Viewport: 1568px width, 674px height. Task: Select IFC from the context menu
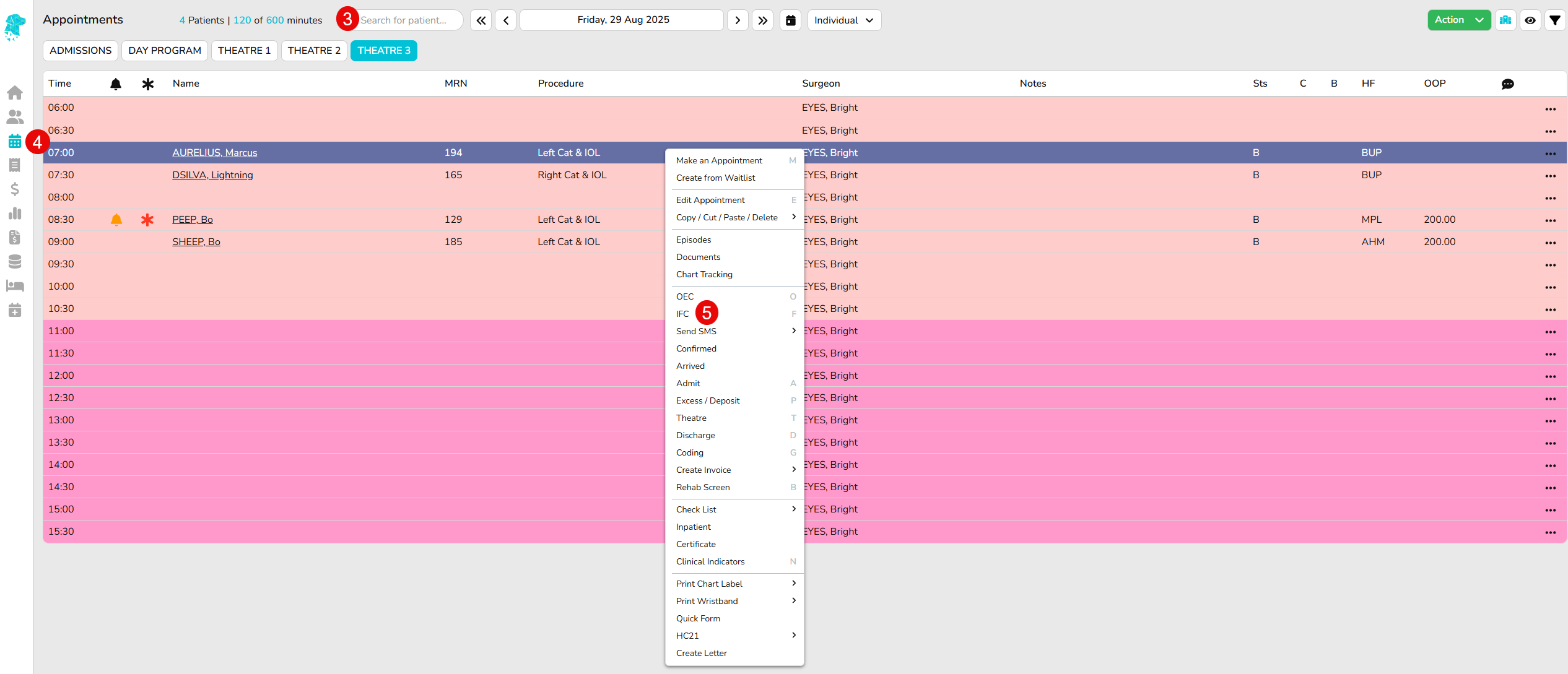point(682,314)
